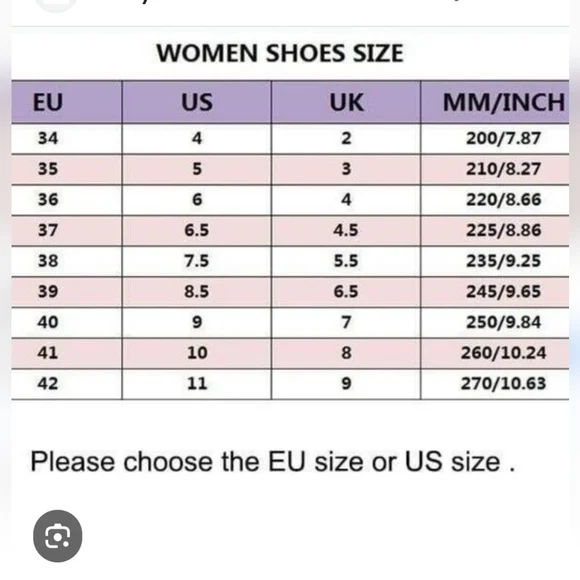This screenshot has width=580, height=580.
Task: Click EU size 37 cell
Action: click(x=67, y=231)
